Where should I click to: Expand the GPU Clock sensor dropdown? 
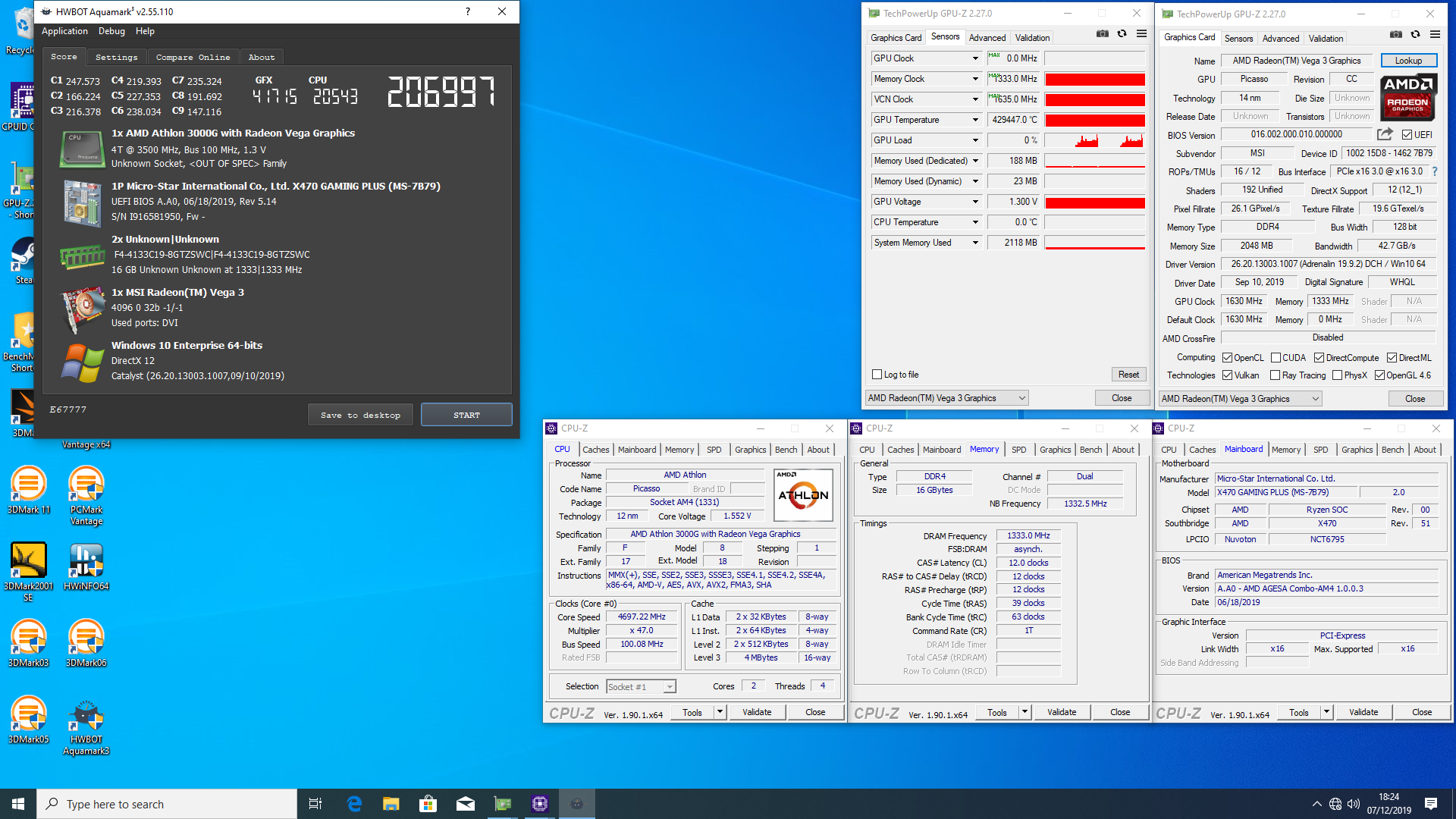(x=975, y=58)
